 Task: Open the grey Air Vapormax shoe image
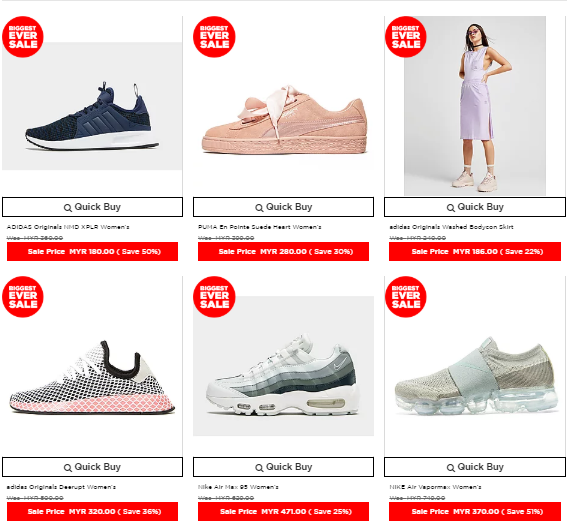click(476, 376)
